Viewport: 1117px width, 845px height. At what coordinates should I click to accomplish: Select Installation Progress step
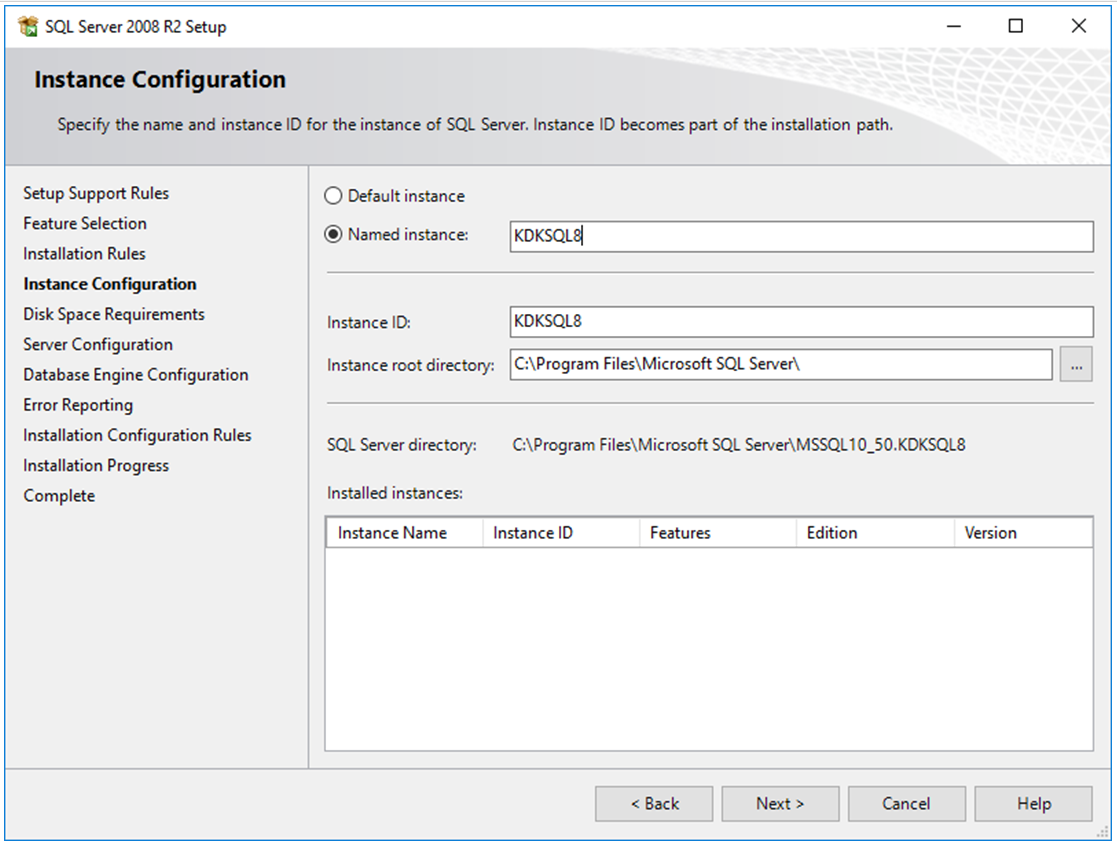[96, 465]
